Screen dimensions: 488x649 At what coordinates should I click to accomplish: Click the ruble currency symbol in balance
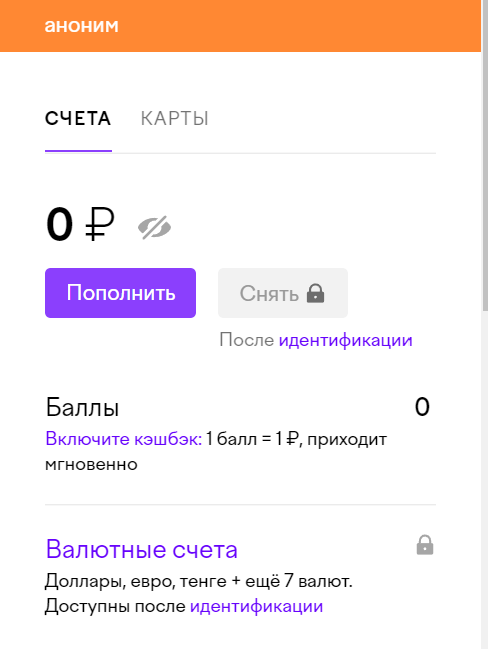[100, 225]
